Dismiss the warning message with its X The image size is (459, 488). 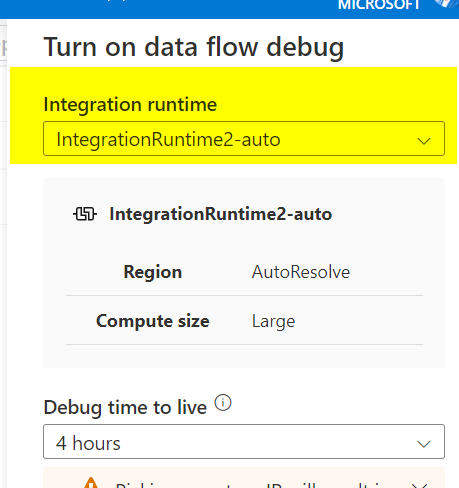(421, 485)
